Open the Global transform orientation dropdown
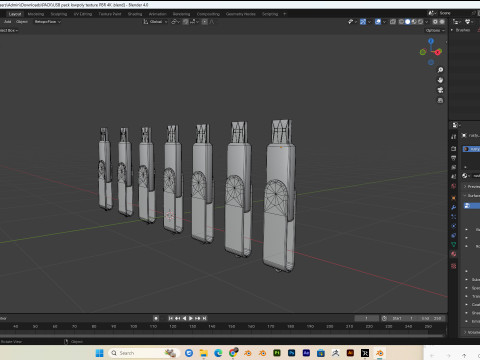 coord(156,22)
